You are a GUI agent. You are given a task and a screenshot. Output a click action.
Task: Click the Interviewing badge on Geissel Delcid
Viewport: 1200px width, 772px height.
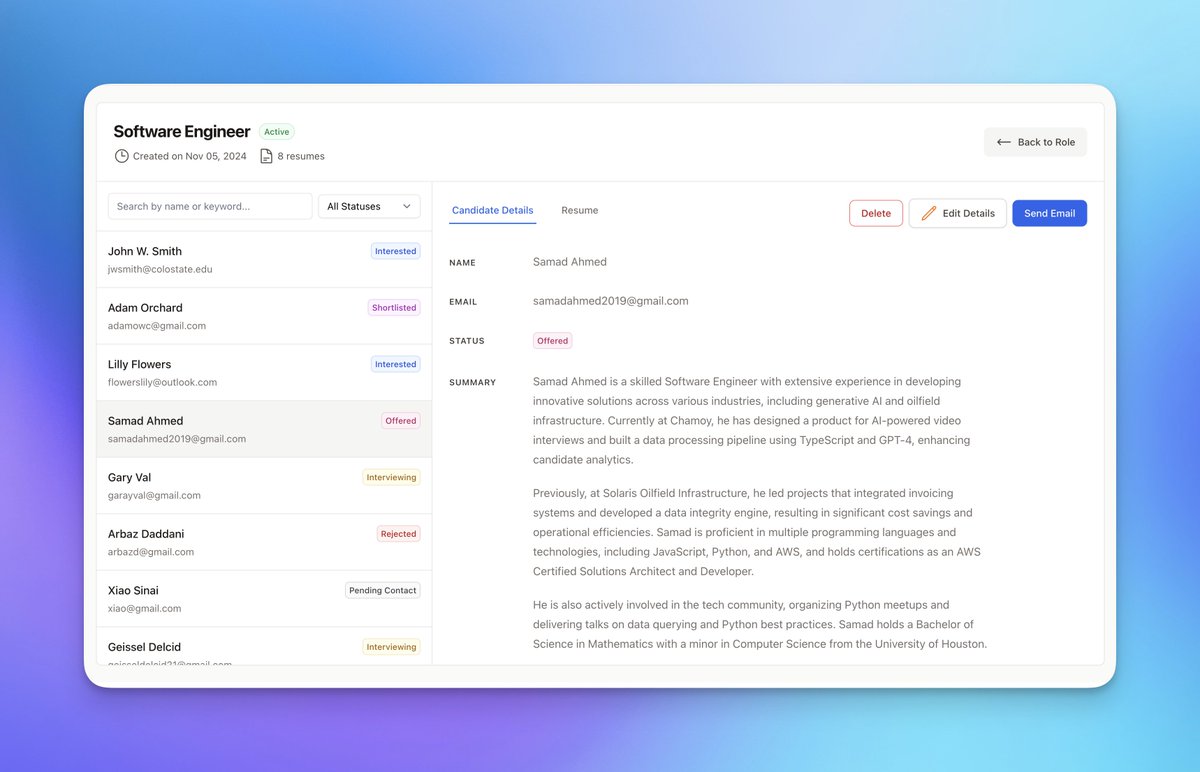coord(391,647)
